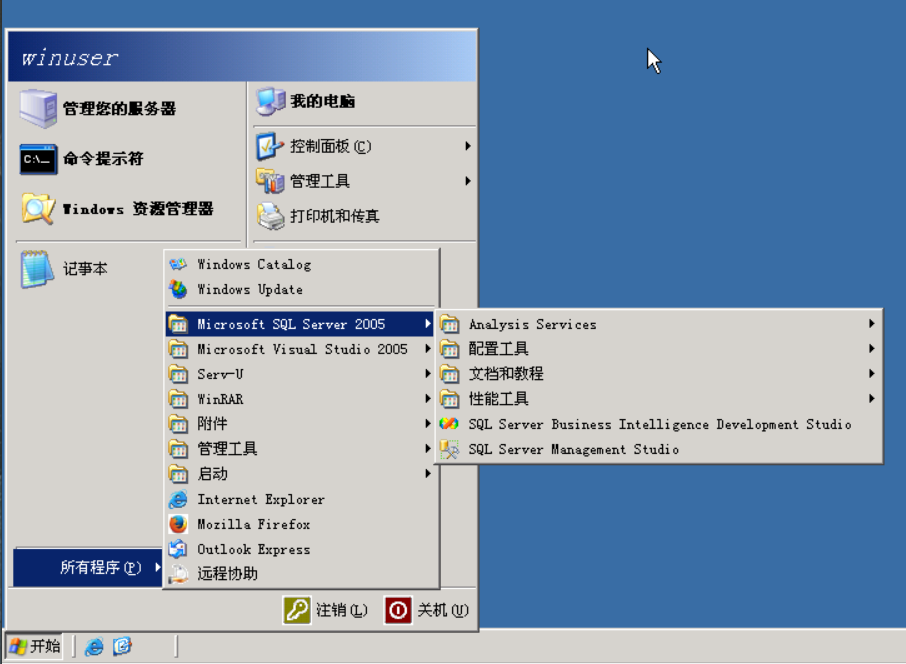Open the Windows 资源管理器 explorer icon
Screen dimensions: 906x664
(38, 209)
